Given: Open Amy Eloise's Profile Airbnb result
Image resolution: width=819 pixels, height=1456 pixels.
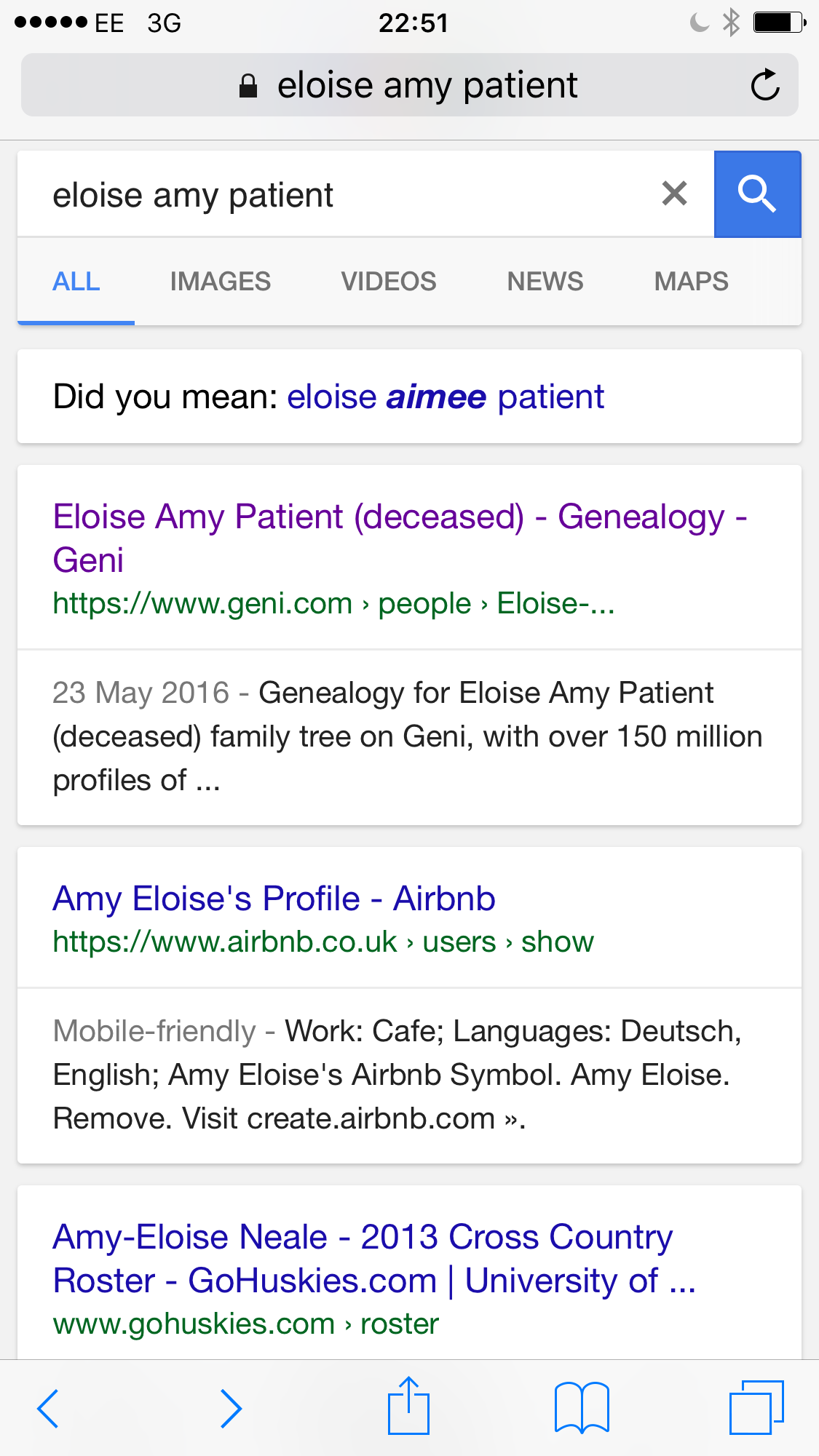Looking at the screenshot, I should (274, 899).
